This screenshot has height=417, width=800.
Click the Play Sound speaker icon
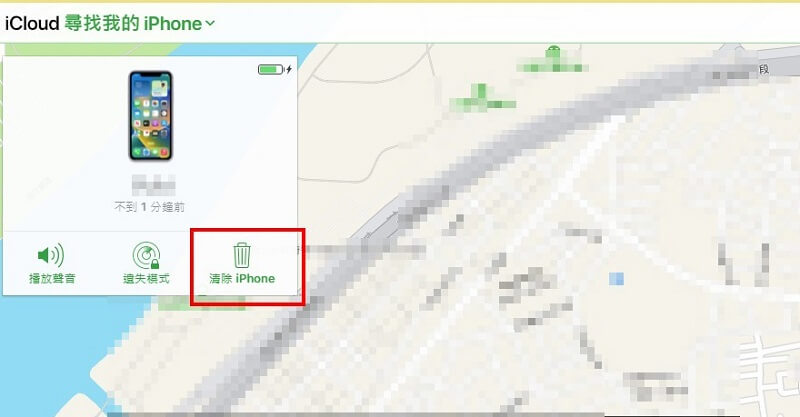pos(51,255)
